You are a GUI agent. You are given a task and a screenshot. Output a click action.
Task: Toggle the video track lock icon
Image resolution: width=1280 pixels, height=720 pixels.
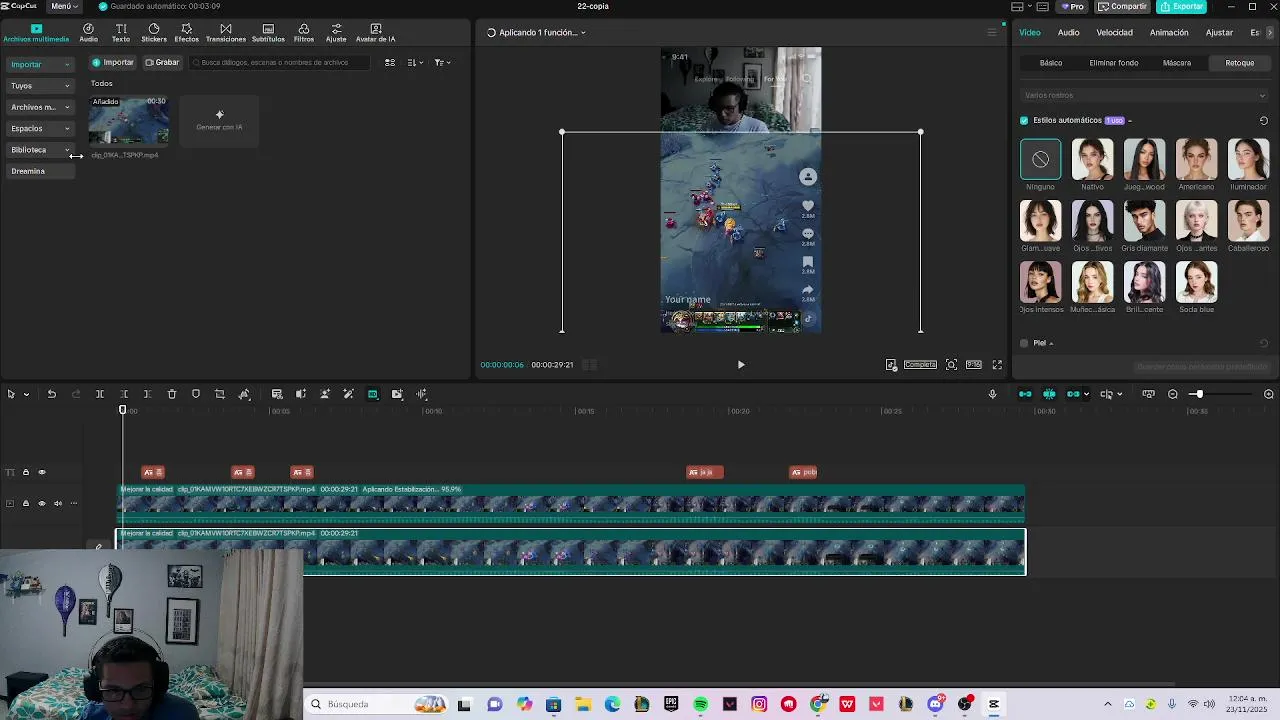[x=26, y=503]
